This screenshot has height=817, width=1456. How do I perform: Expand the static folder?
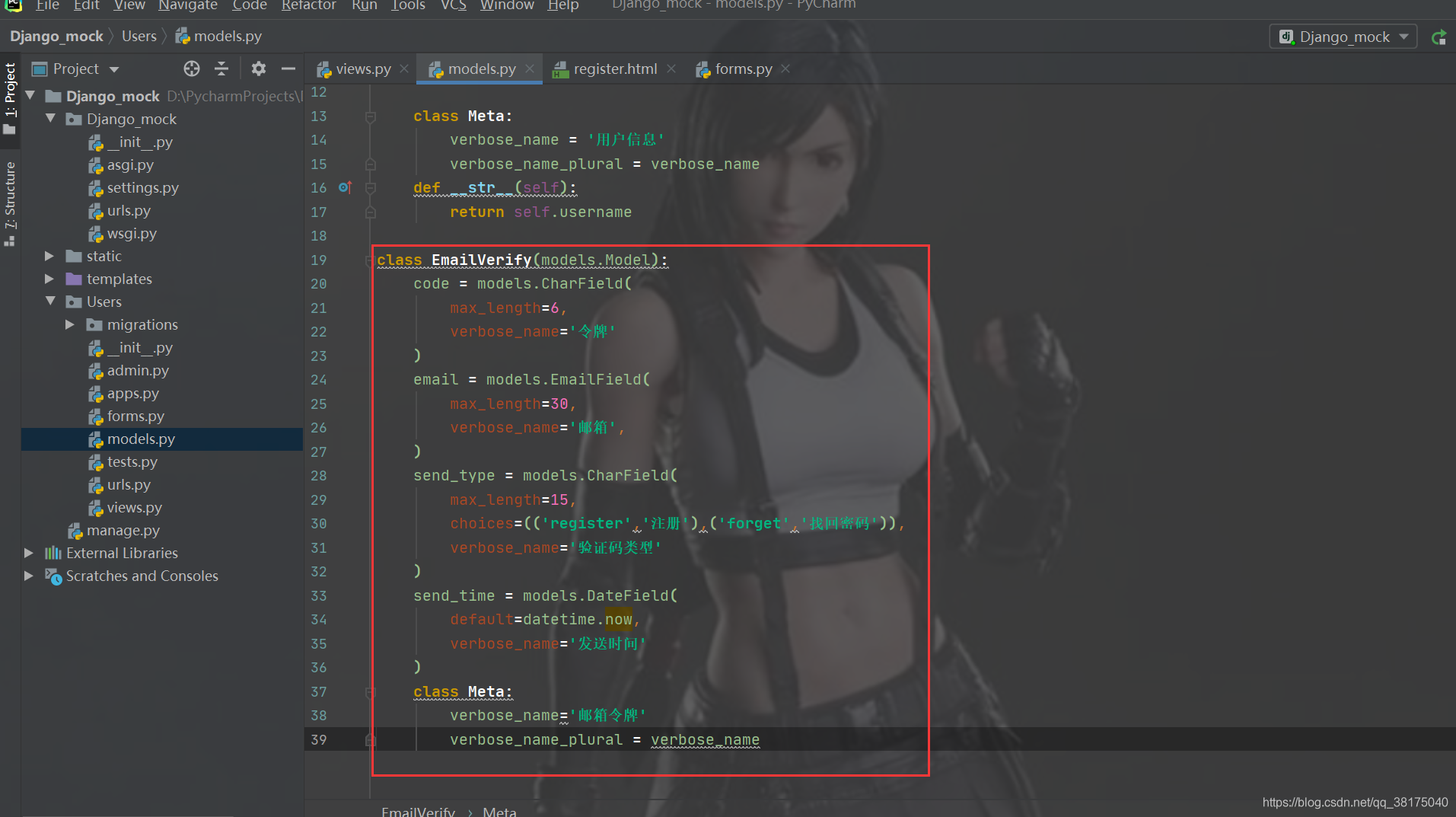coord(50,256)
